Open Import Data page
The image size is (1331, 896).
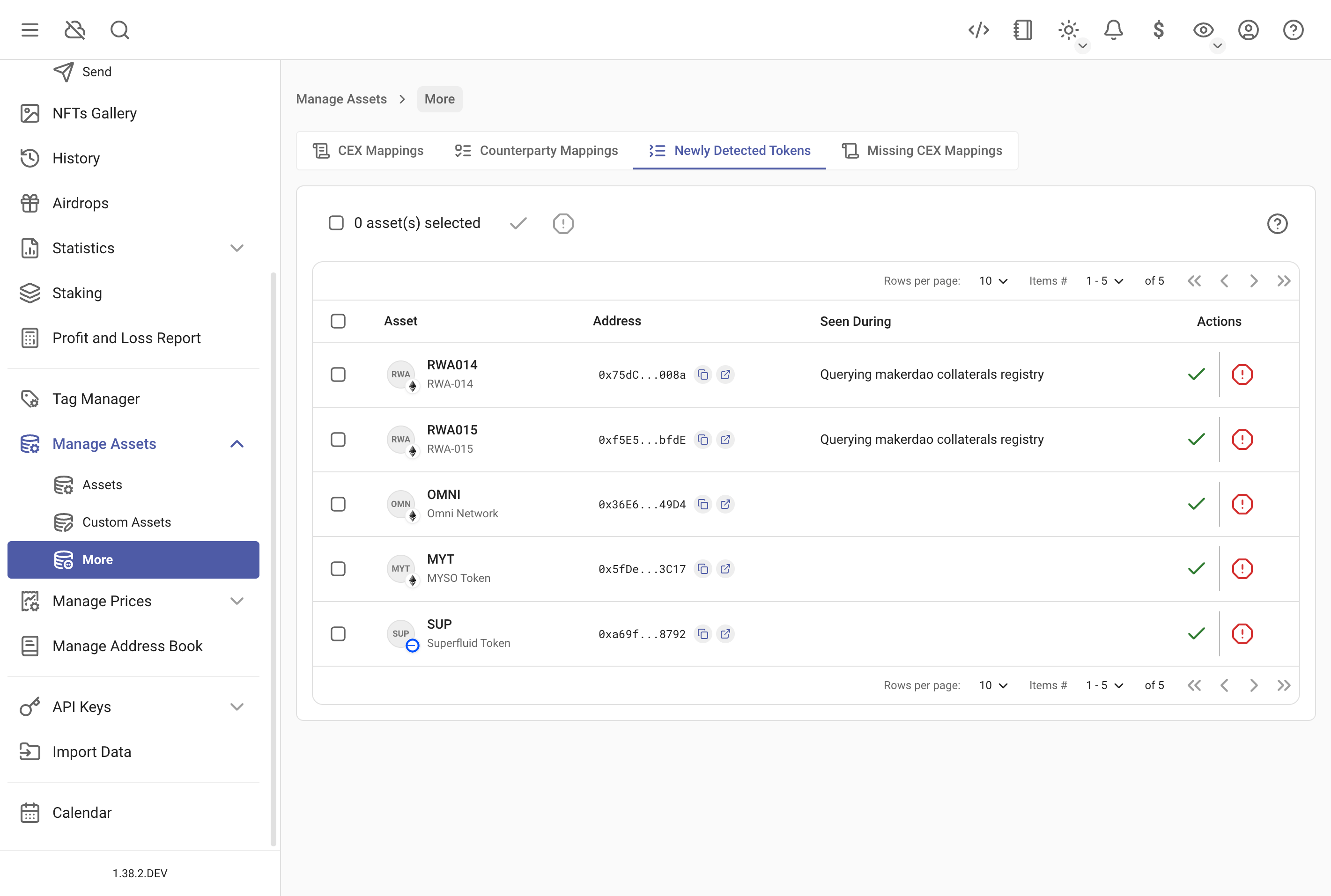pos(133,752)
